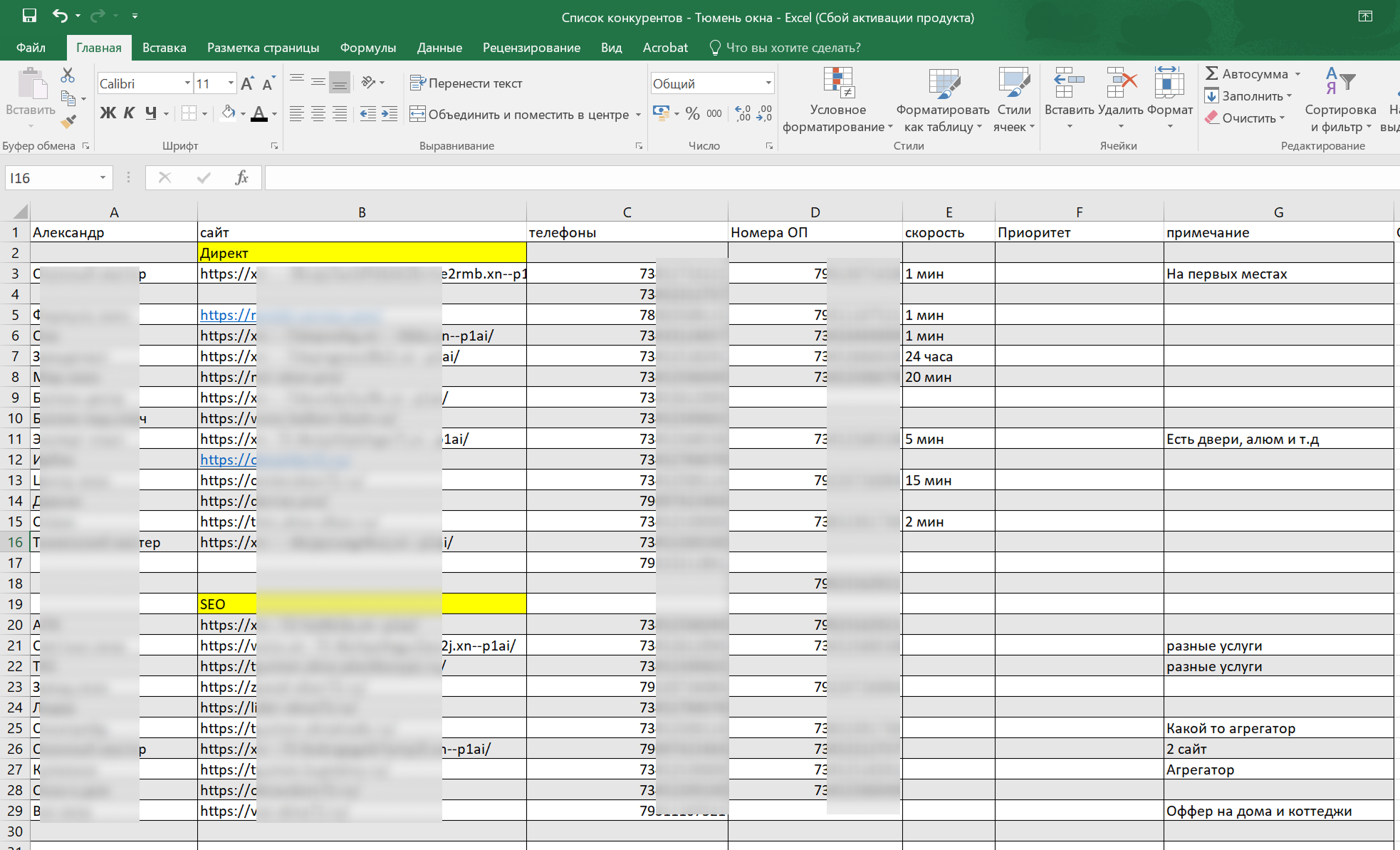The image size is (1400, 850).
Task: Open Стили ячеек gallery
Action: pos(1014,100)
